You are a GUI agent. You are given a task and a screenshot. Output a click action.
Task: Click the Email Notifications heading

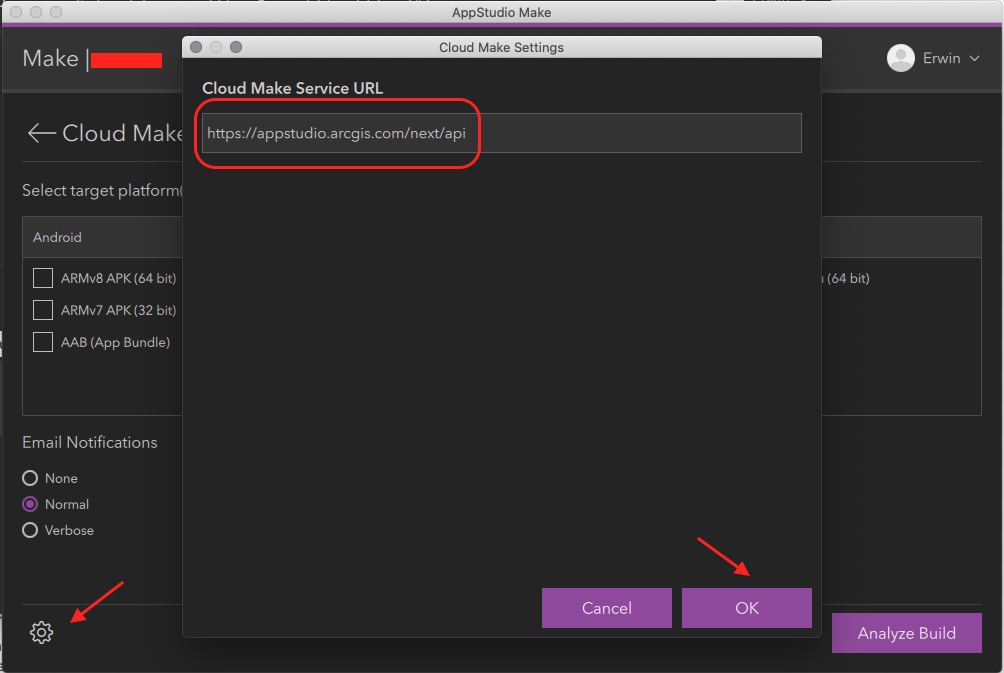(x=90, y=442)
